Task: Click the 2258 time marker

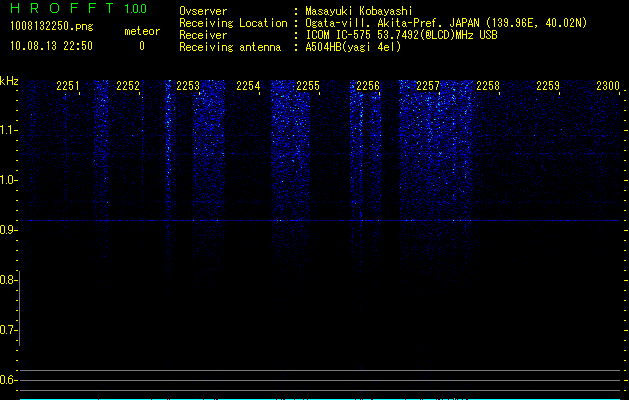Action: (x=488, y=86)
